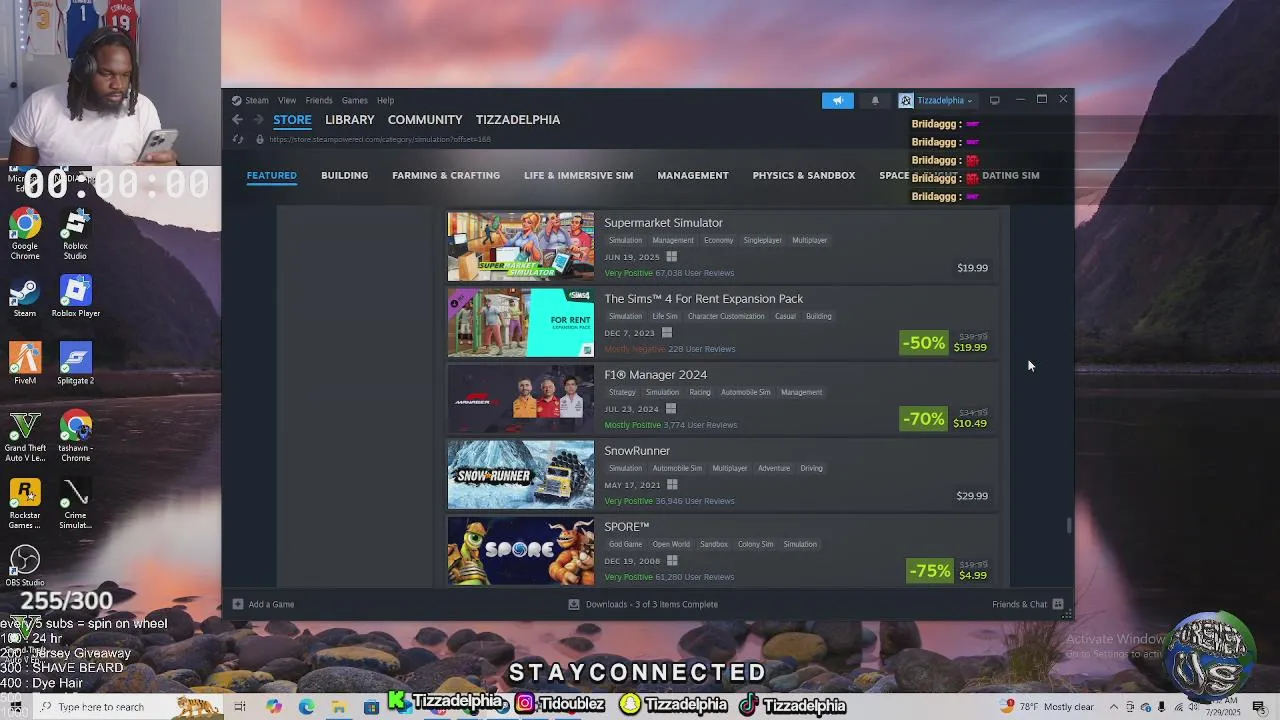This screenshot has height=720, width=1280.
Task: Open the Friends menu
Action: coord(319,100)
